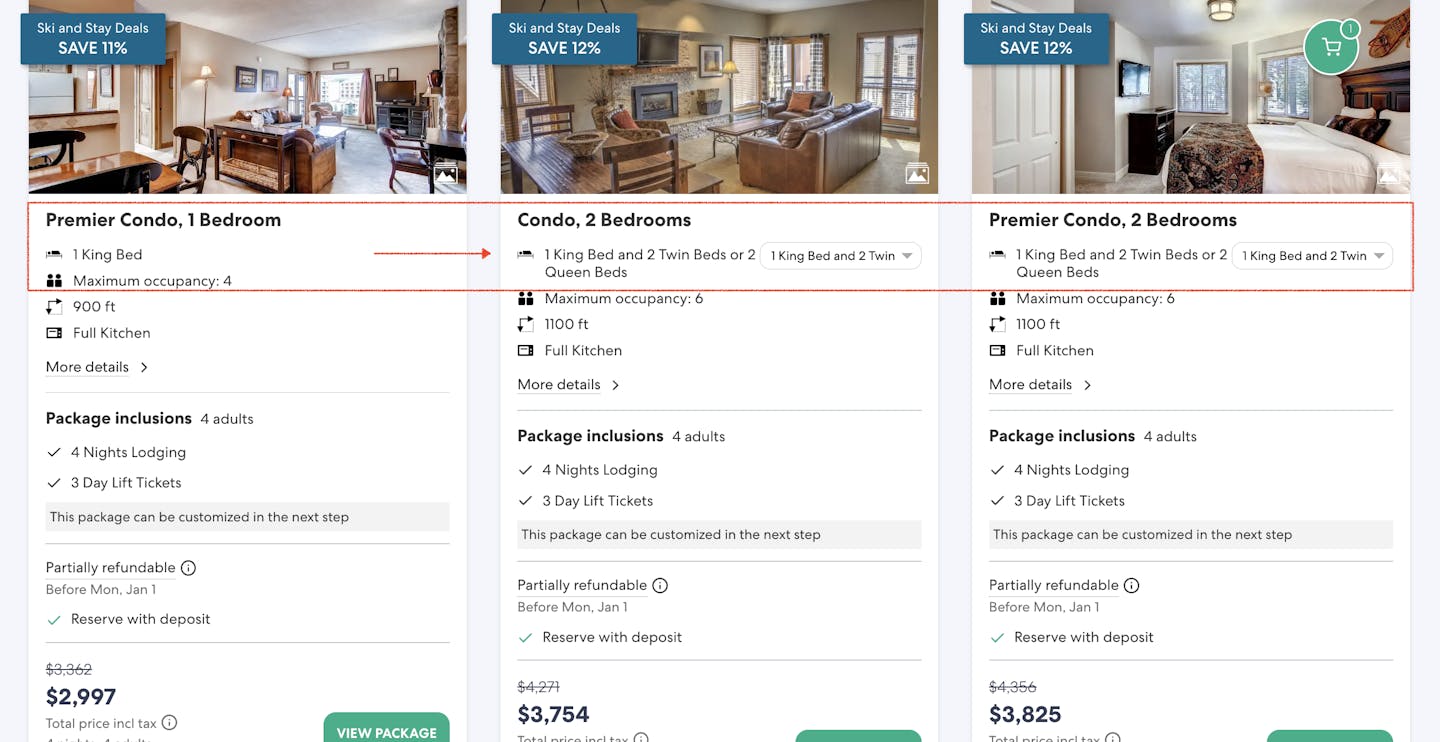Open photo gallery icon on Premier Condo 1 Bedroom
This screenshot has height=742, width=1440.
click(445, 174)
